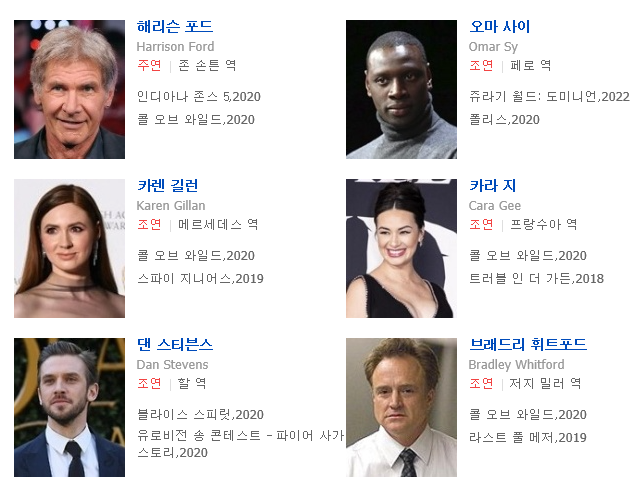Select the bearded man in navy suit photo
639x484 pixels.
(x=69, y=407)
